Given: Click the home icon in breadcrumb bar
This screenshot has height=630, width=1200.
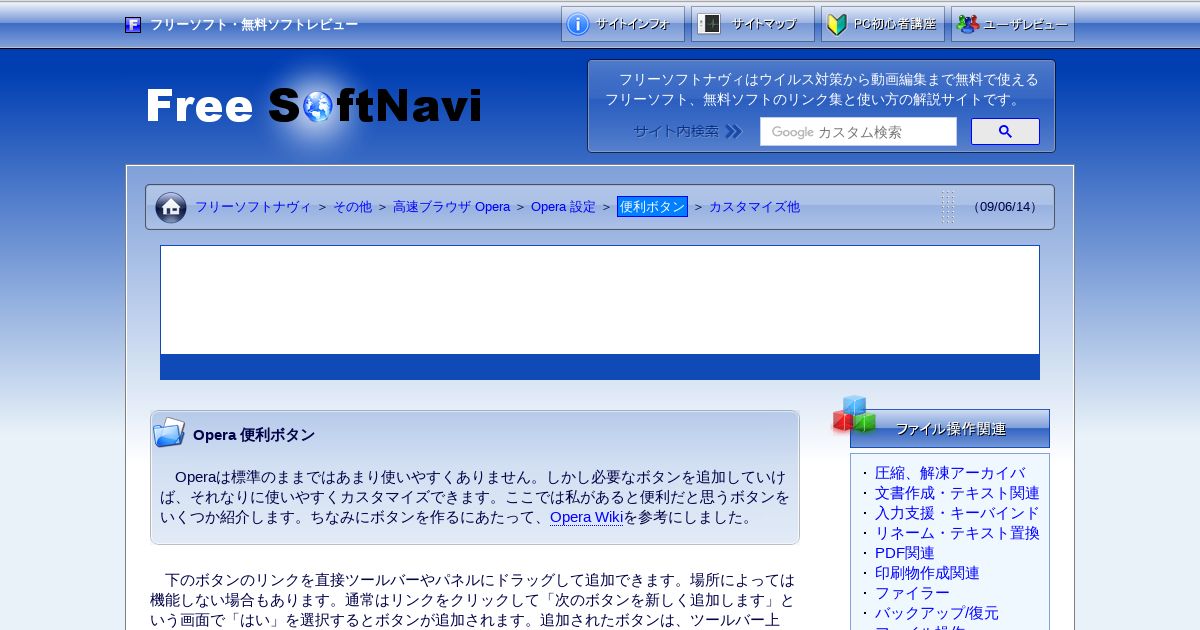Looking at the screenshot, I should point(171,207).
